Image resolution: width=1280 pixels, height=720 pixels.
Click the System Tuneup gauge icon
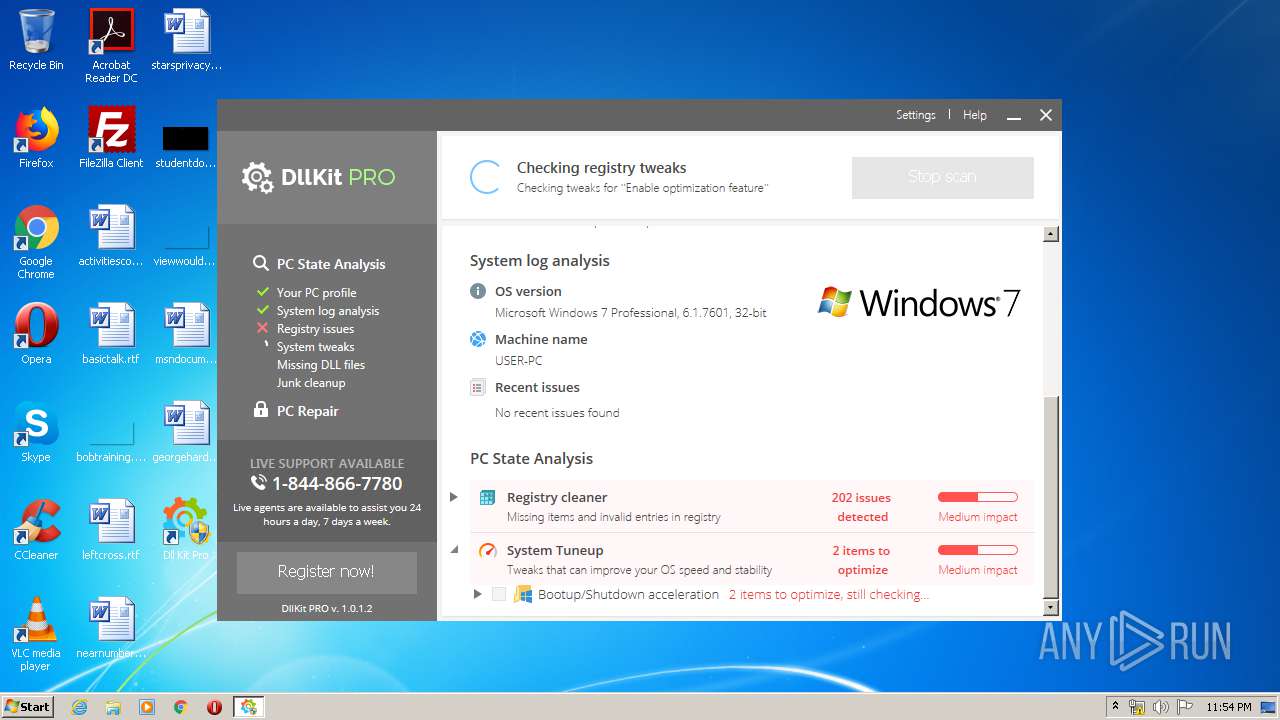click(x=487, y=550)
